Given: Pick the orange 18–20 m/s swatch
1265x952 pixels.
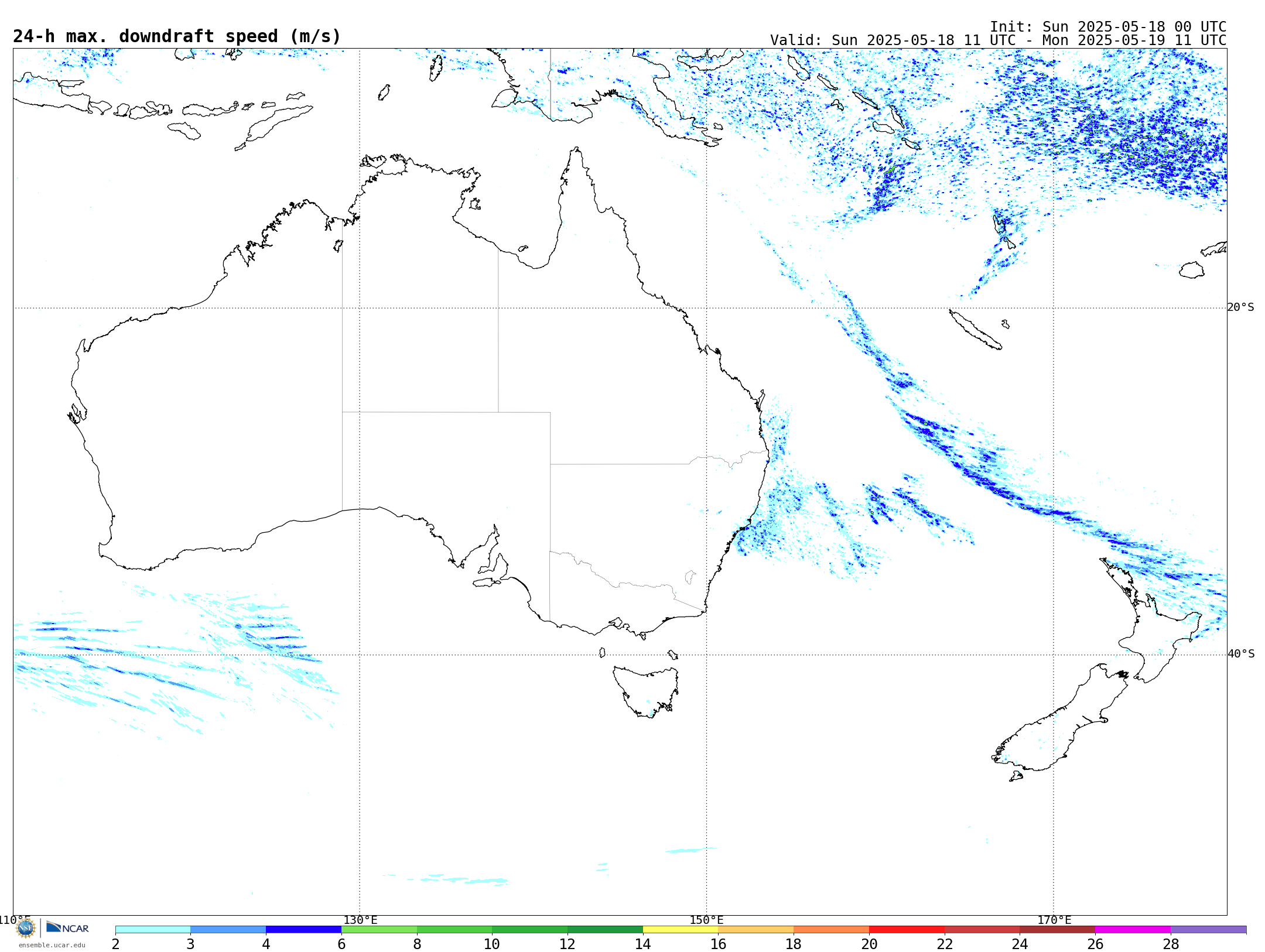Looking at the screenshot, I should pyautogui.click(x=832, y=929).
